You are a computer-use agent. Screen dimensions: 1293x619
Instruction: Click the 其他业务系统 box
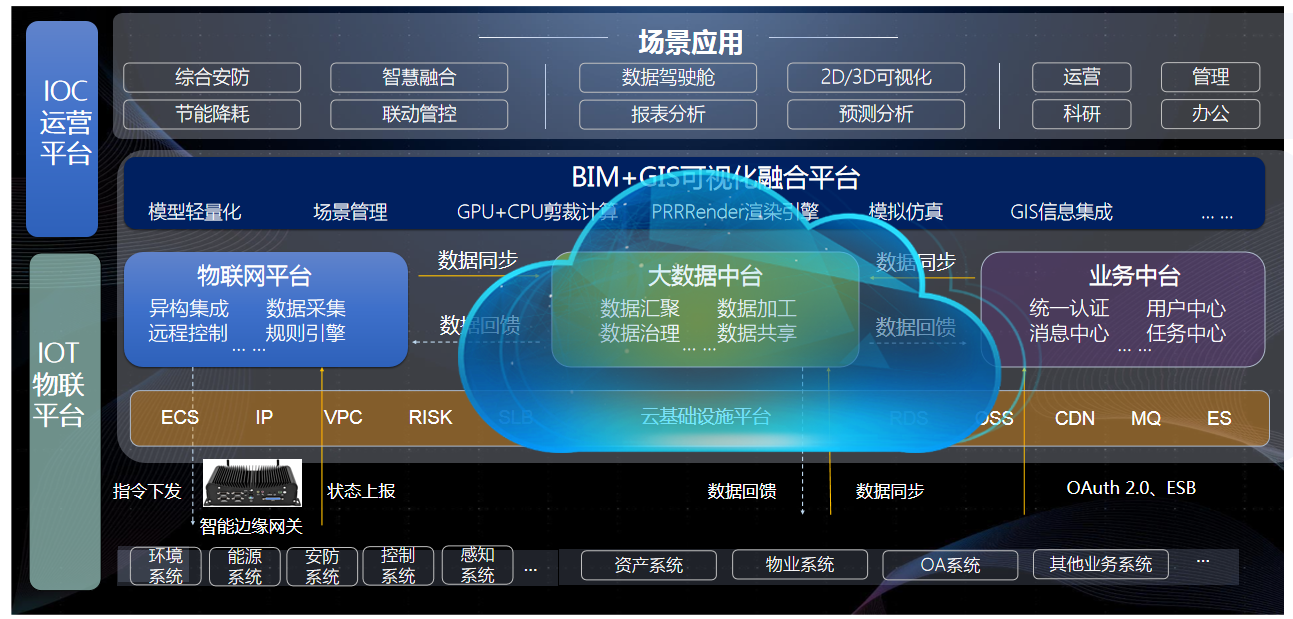coord(1101,565)
